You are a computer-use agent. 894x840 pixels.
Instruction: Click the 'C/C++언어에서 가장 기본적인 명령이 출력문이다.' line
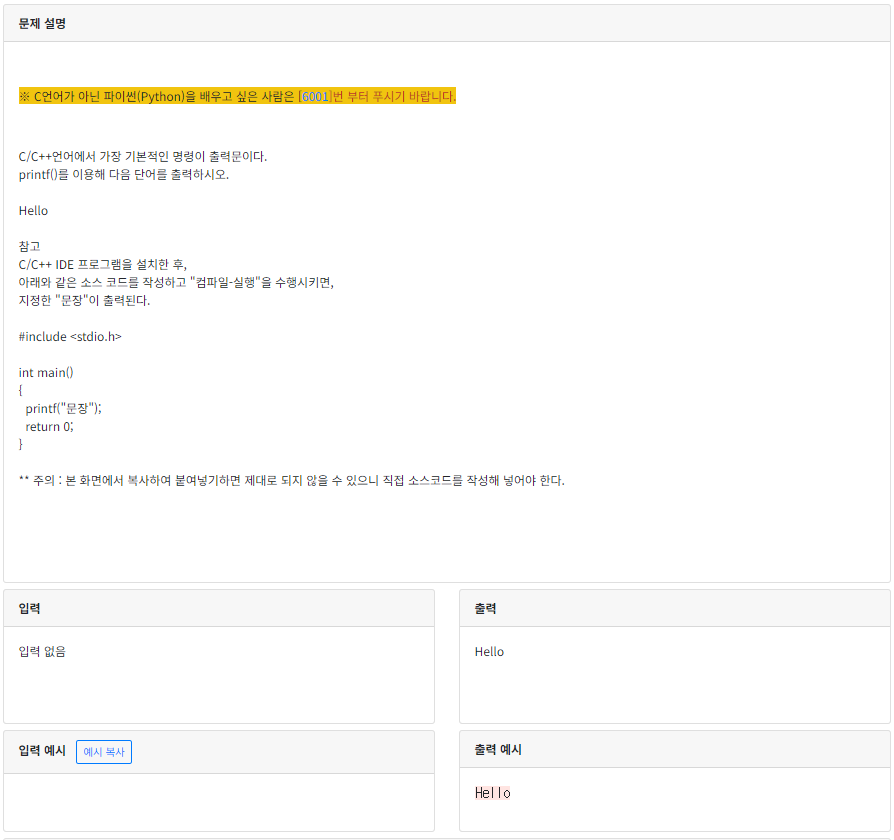(x=143, y=156)
